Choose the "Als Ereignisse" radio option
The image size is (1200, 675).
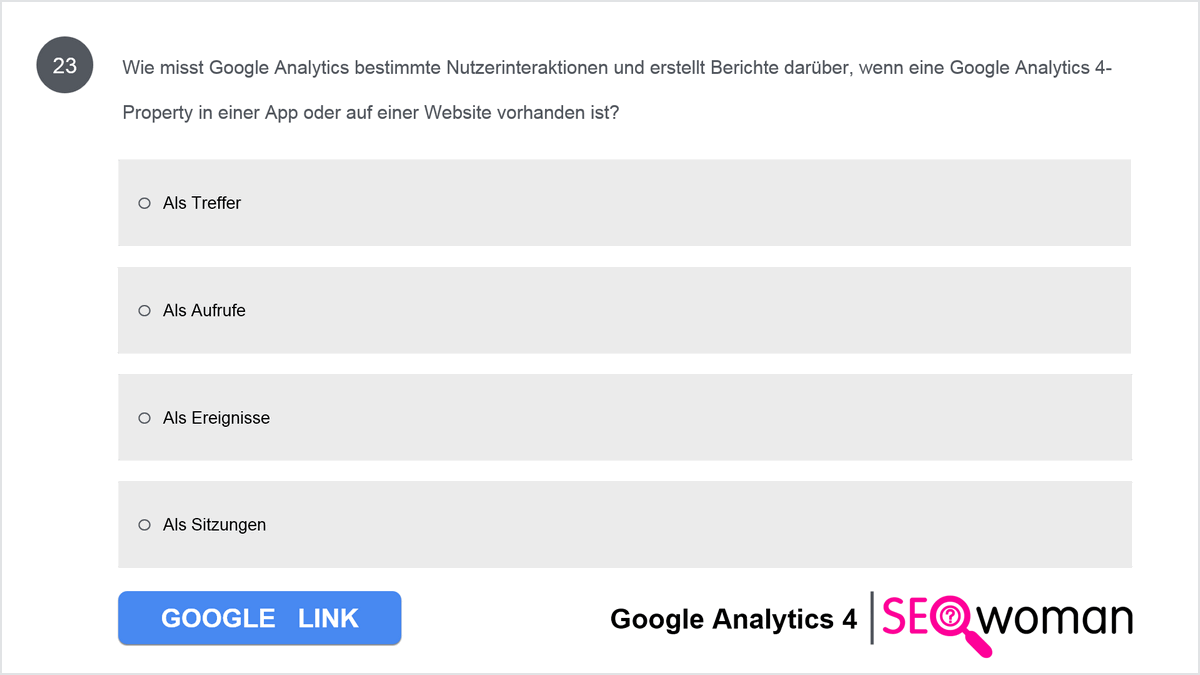pyautogui.click(x=144, y=418)
